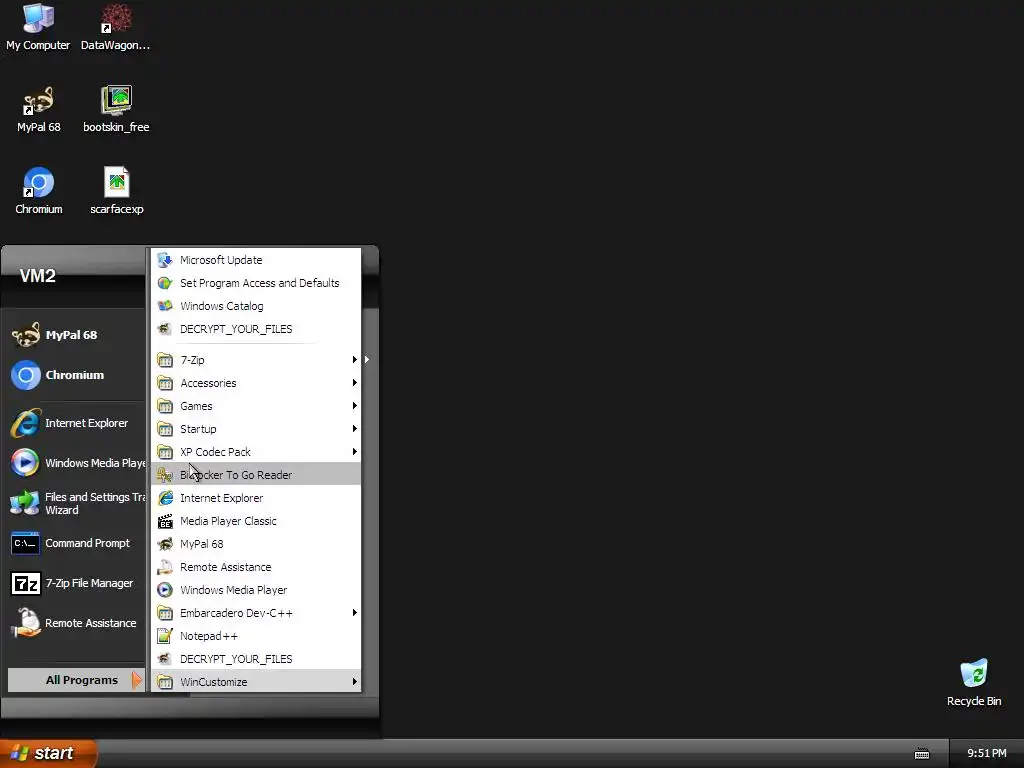Select the bootskin_free desktop icon
This screenshot has width=1024, height=768.
pos(116,110)
